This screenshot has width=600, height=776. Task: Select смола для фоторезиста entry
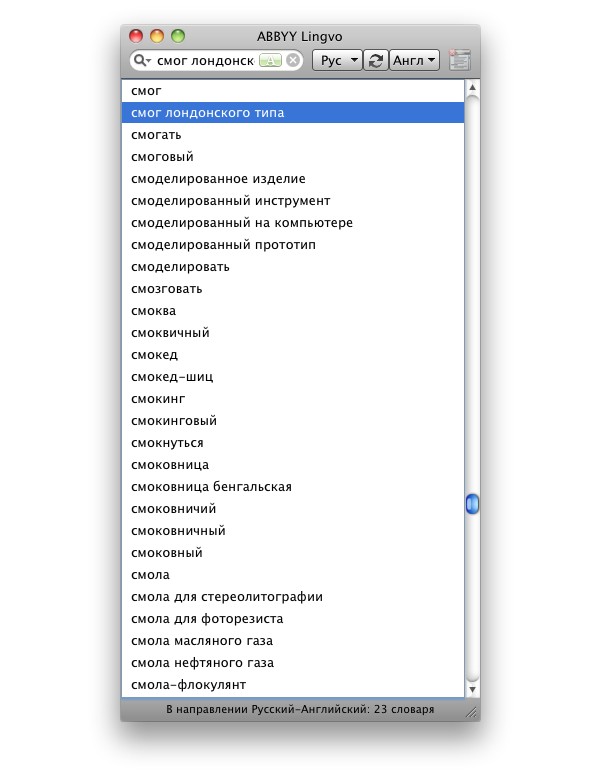pos(207,619)
